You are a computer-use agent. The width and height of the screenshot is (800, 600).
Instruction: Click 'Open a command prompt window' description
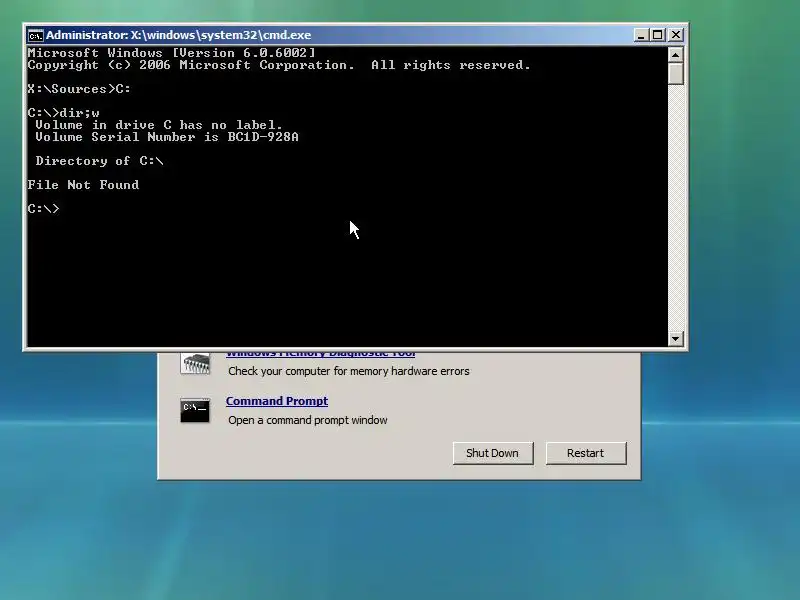pyautogui.click(x=308, y=420)
